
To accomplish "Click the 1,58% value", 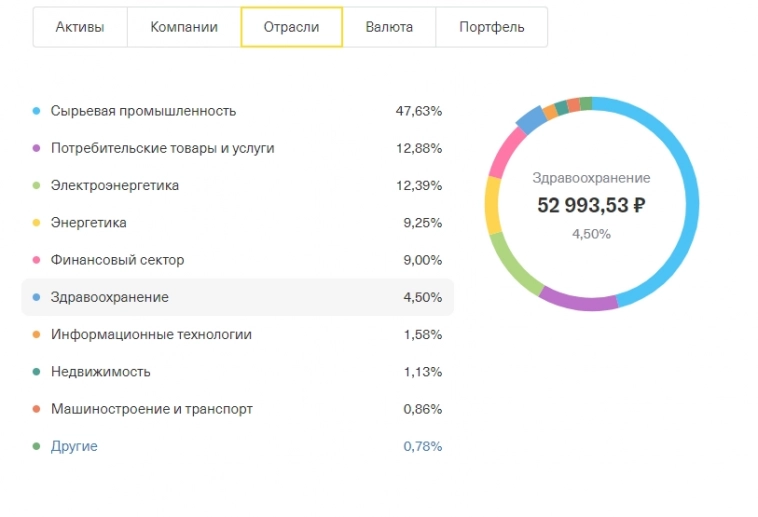I will pyautogui.click(x=423, y=335).
